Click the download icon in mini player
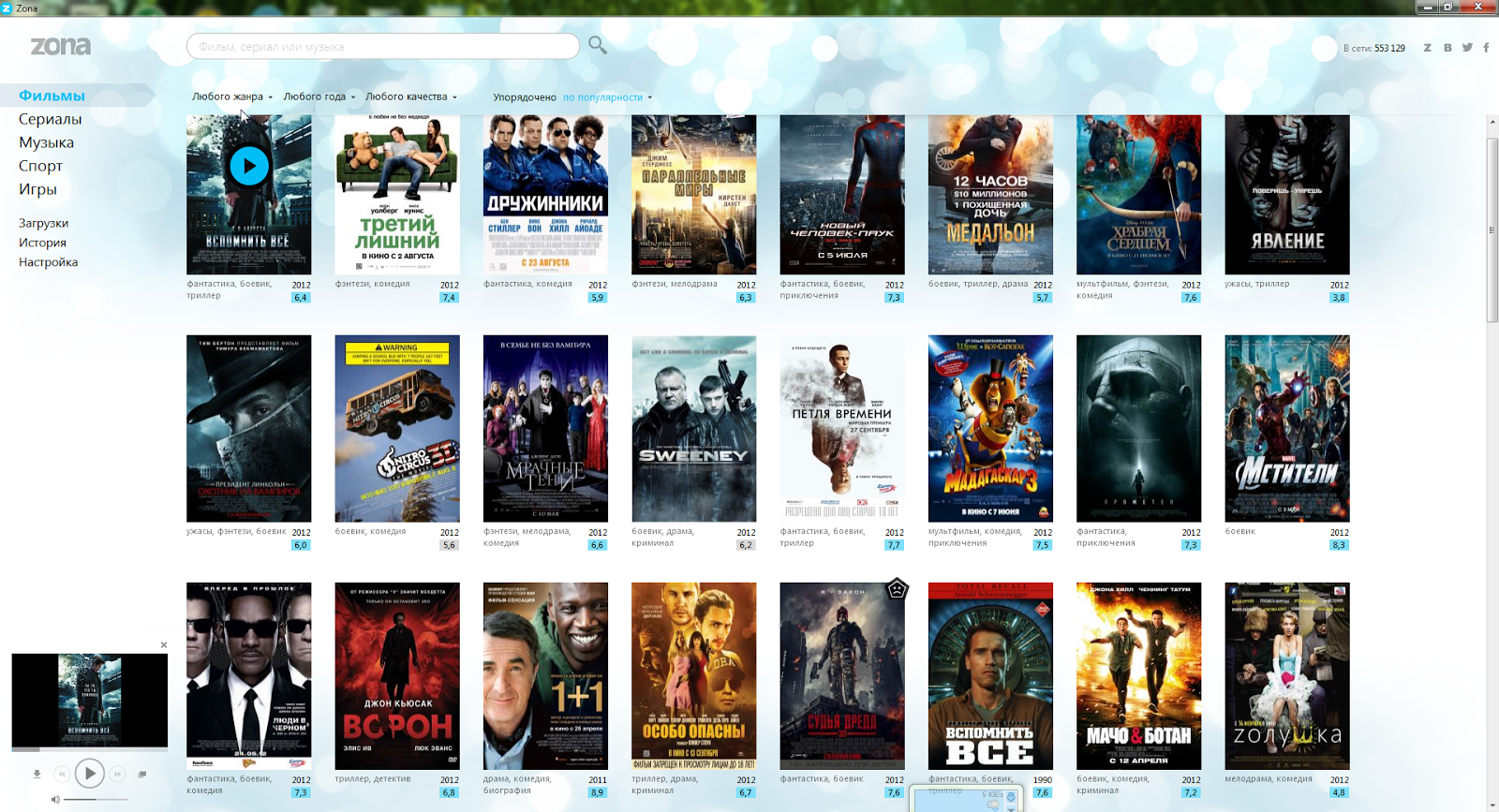The height and width of the screenshot is (812, 1499). [37, 774]
